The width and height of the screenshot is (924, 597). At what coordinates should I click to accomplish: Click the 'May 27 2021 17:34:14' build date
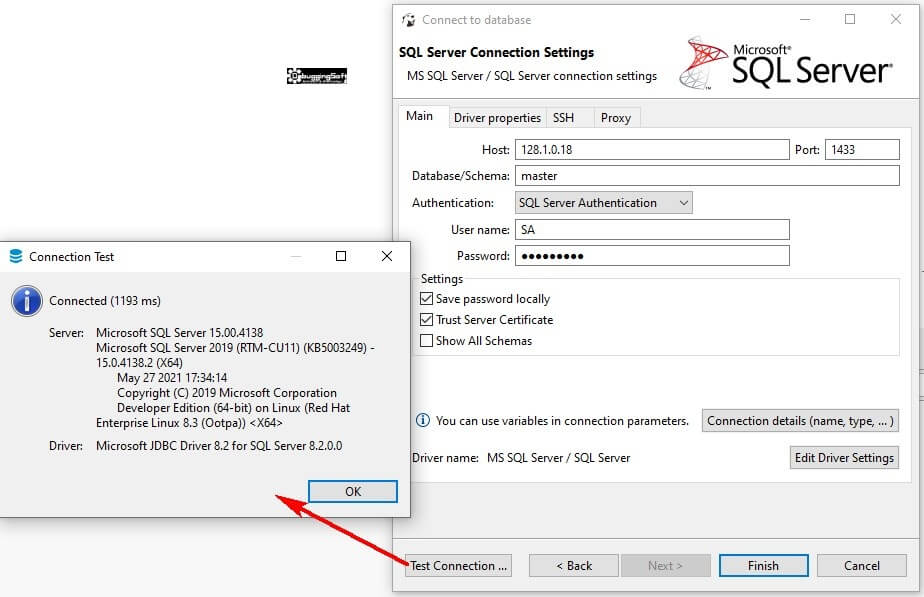[x=172, y=378]
